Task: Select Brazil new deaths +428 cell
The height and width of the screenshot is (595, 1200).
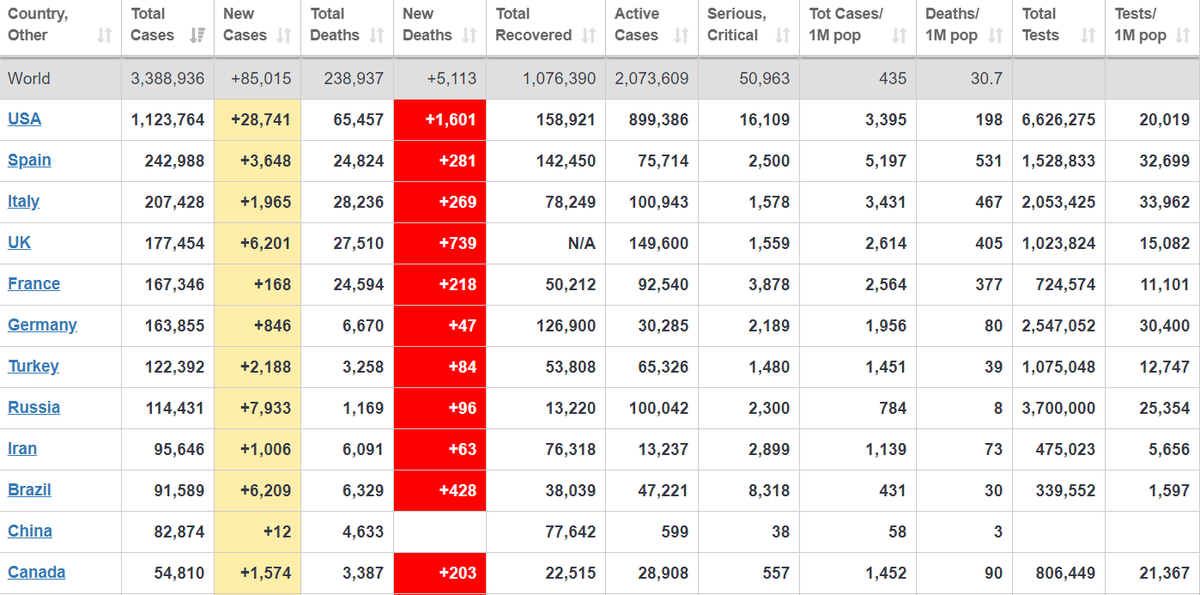Action: tap(440, 490)
